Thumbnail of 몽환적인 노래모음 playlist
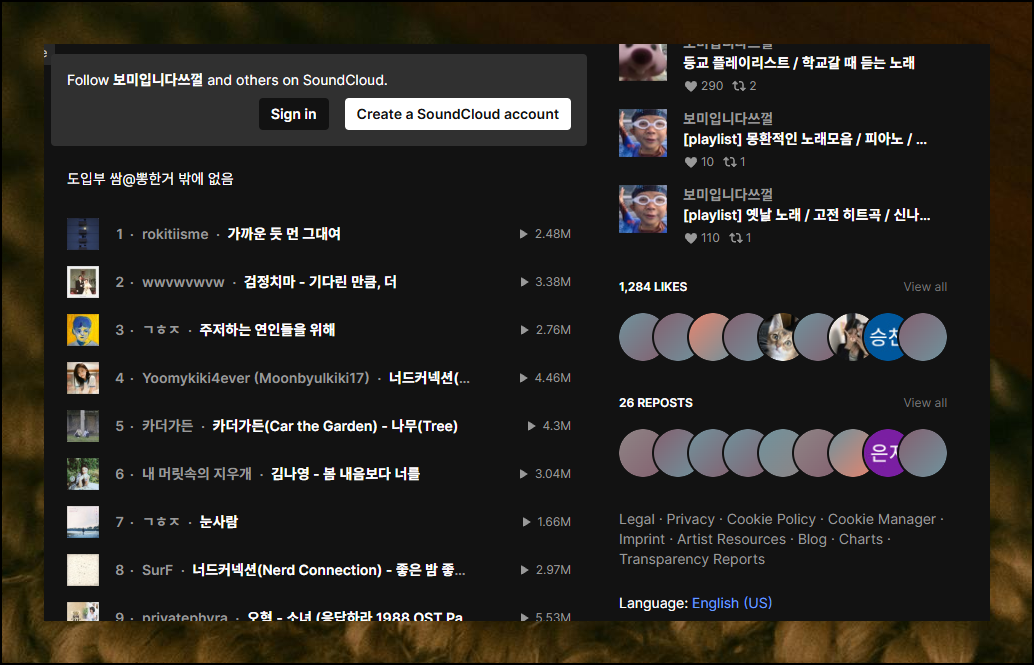 pos(643,133)
